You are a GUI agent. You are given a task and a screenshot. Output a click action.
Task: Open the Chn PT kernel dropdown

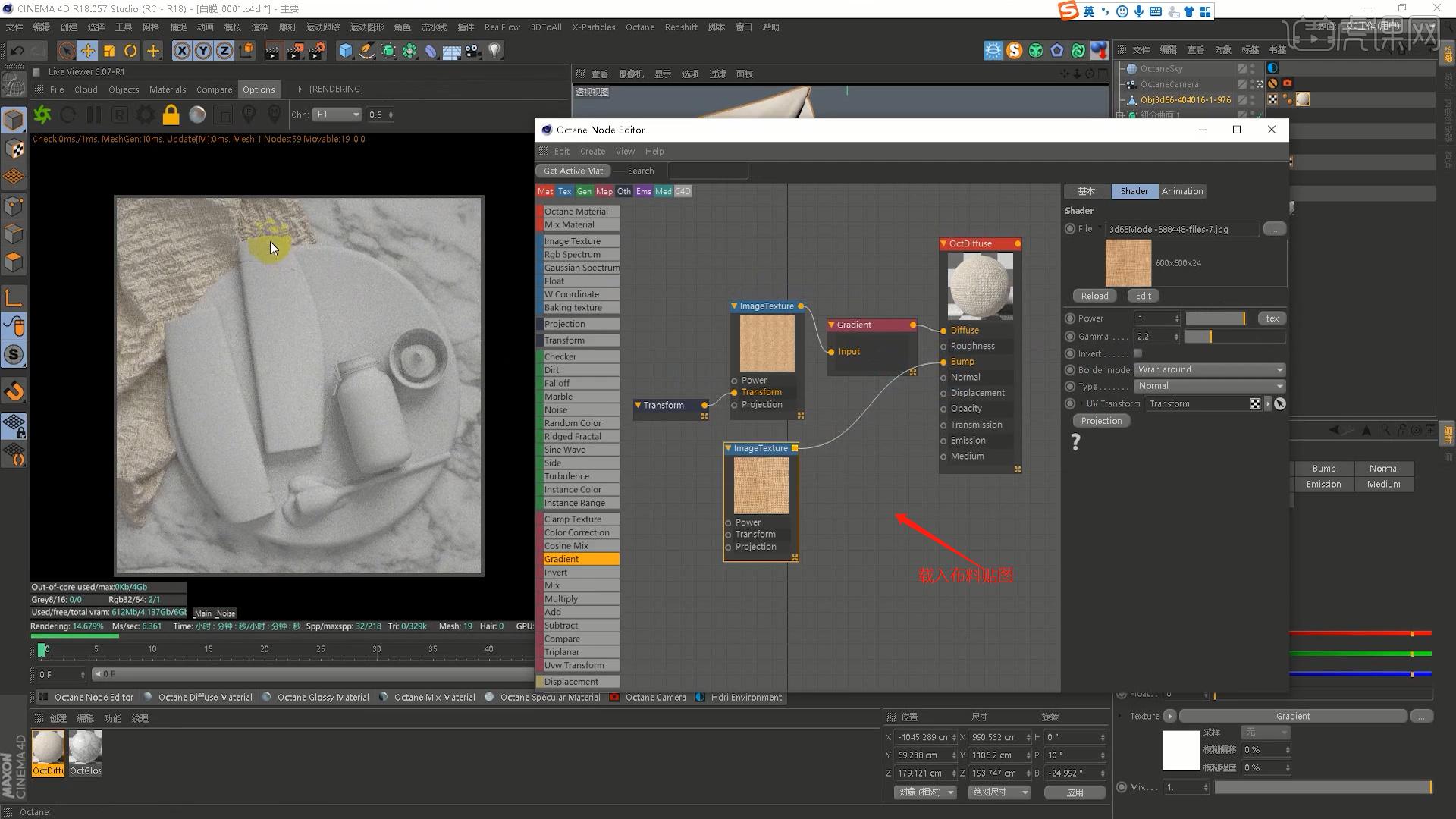tap(338, 115)
